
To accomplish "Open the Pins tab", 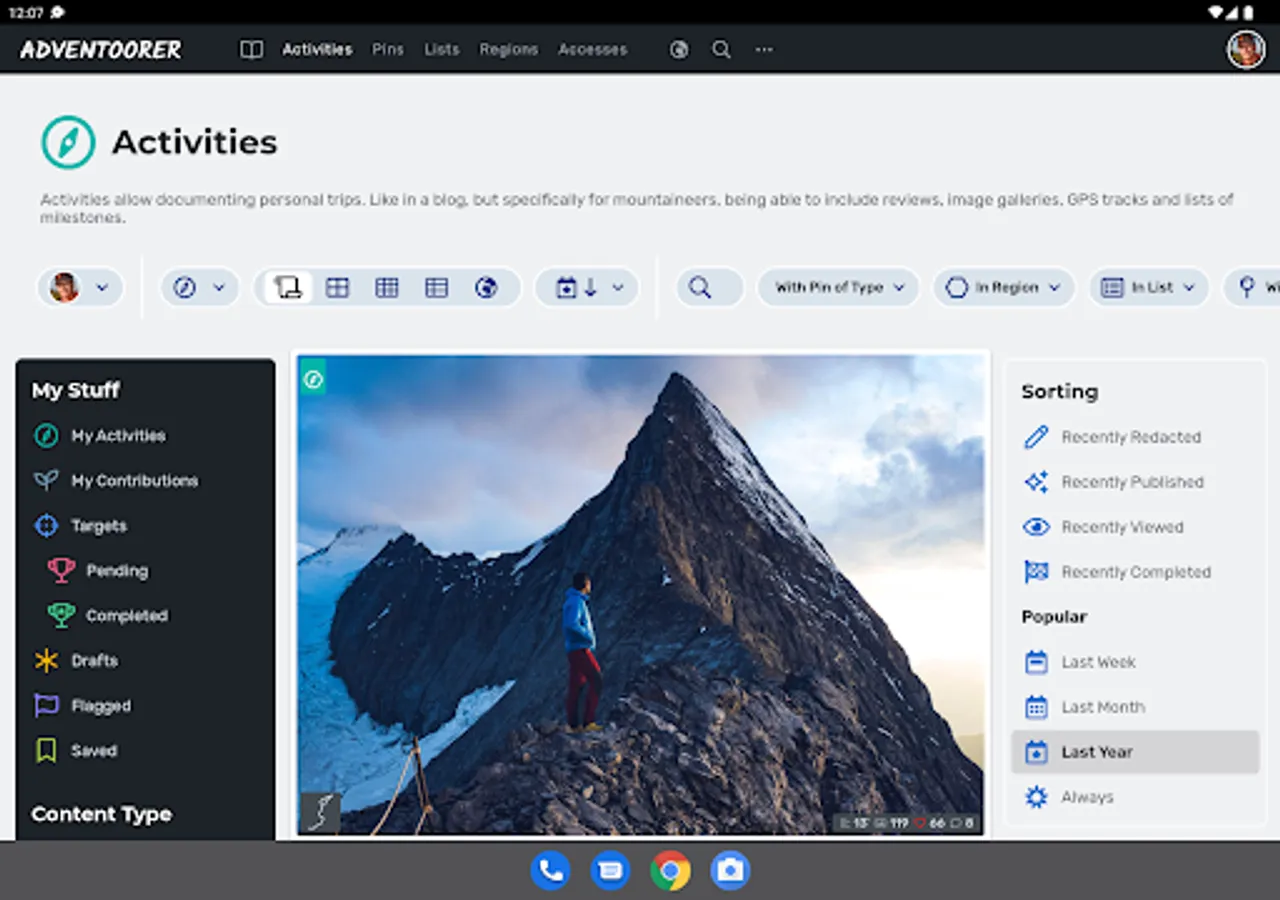I will click(x=387, y=49).
